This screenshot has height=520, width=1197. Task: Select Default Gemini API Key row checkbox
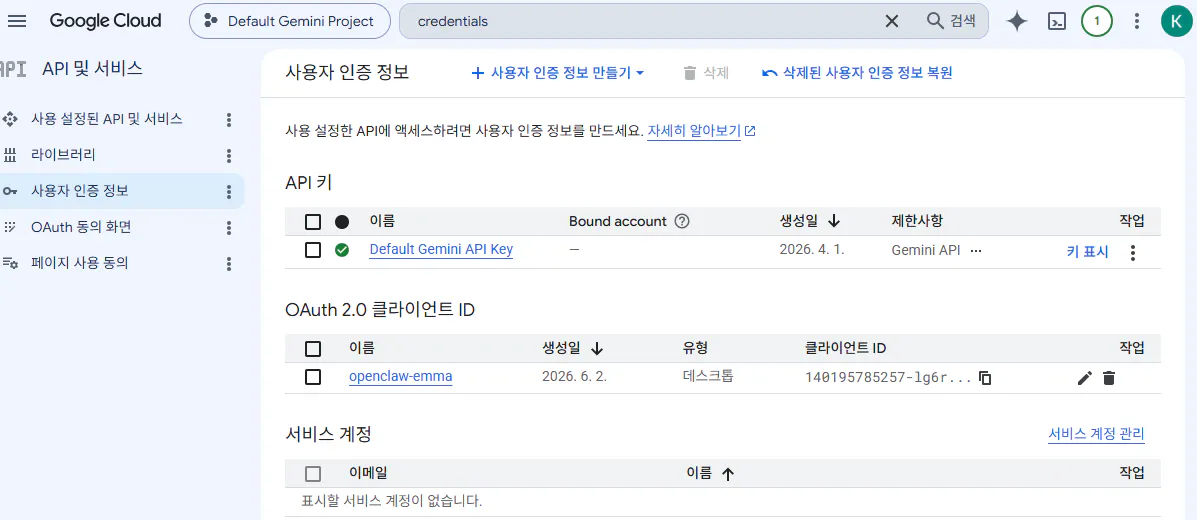(312, 250)
